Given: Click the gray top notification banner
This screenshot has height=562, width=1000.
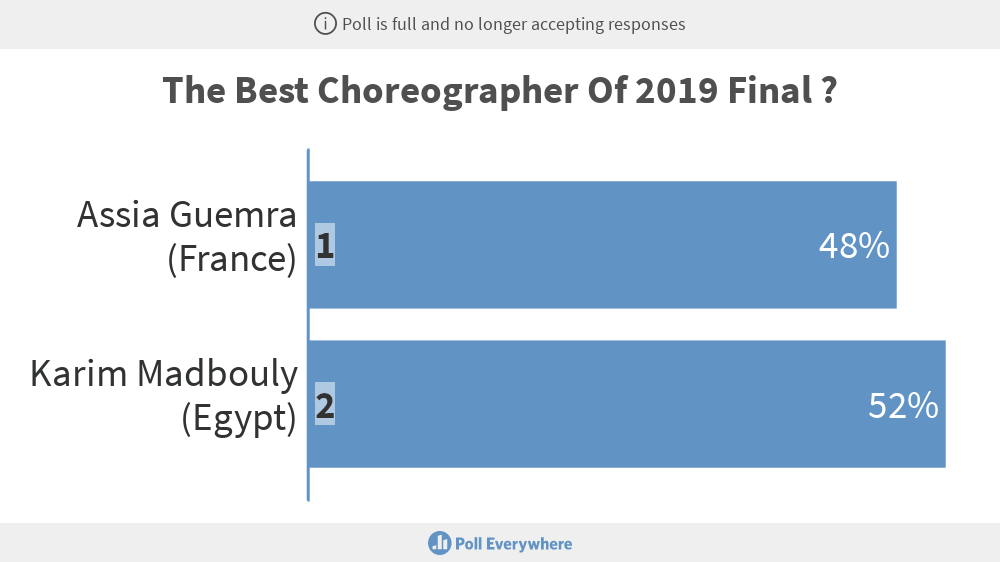Looking at the screenshot, I should 500,24.
